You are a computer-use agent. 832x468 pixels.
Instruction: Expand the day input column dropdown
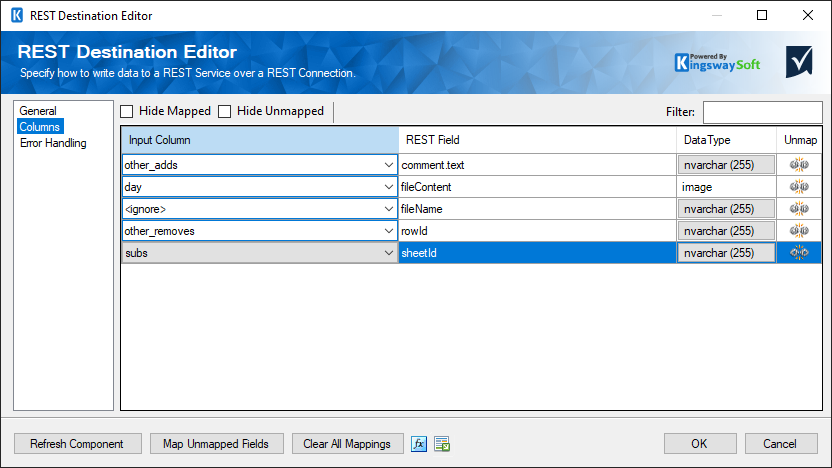point(388,187)
